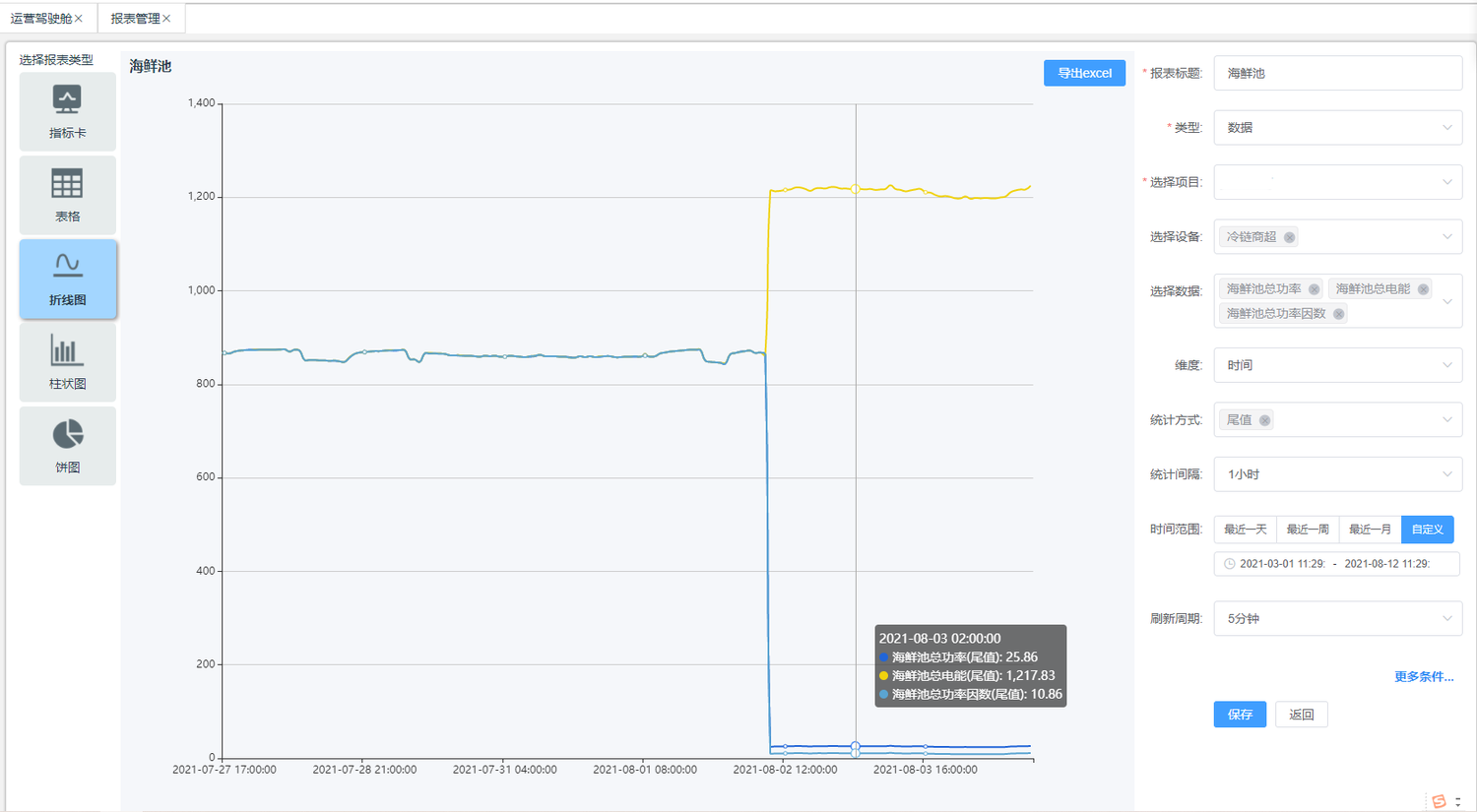Select the 指标卡 report type icon
The image size is (1477, 812).
(67, 110)
